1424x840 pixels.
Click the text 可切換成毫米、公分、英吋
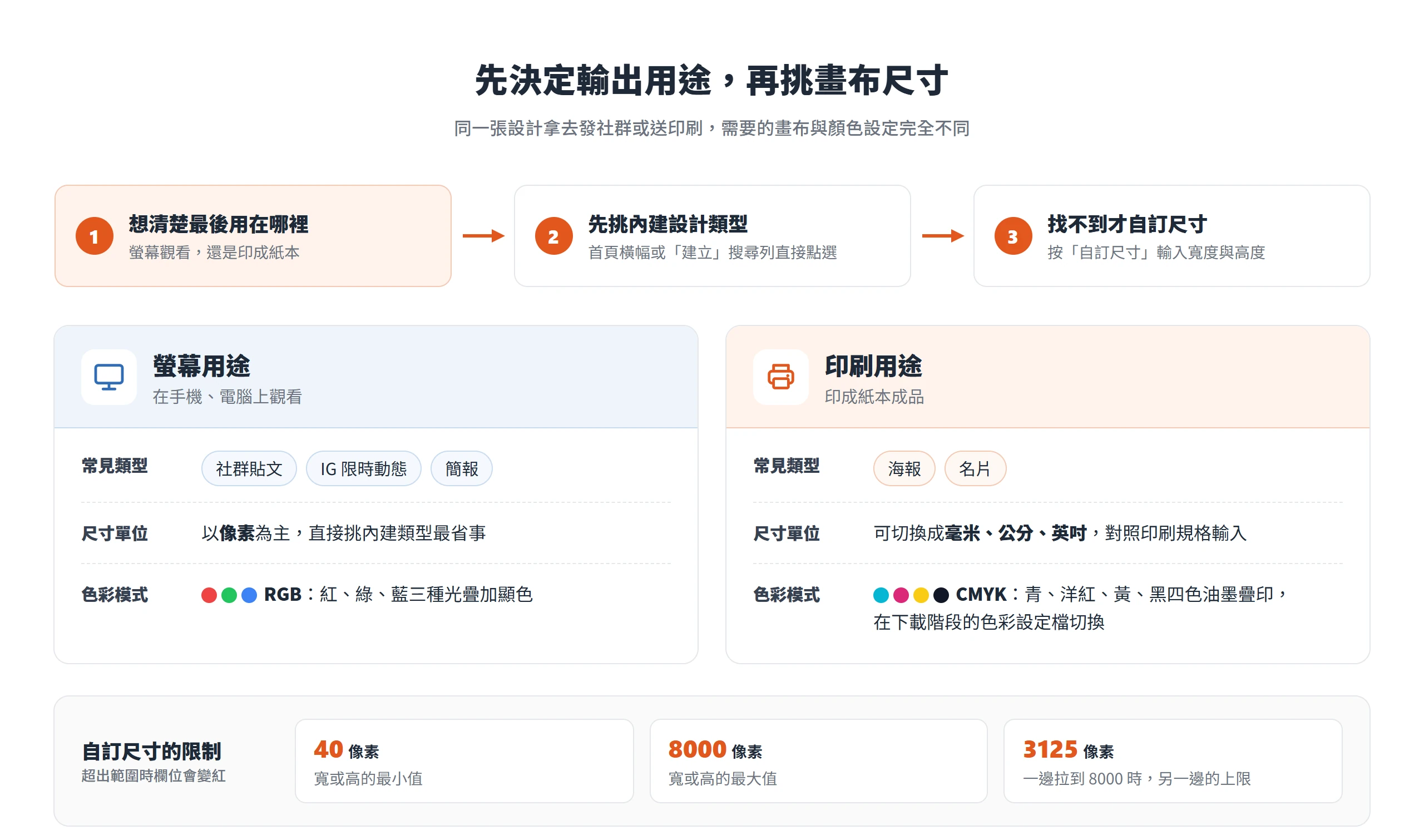980,533
